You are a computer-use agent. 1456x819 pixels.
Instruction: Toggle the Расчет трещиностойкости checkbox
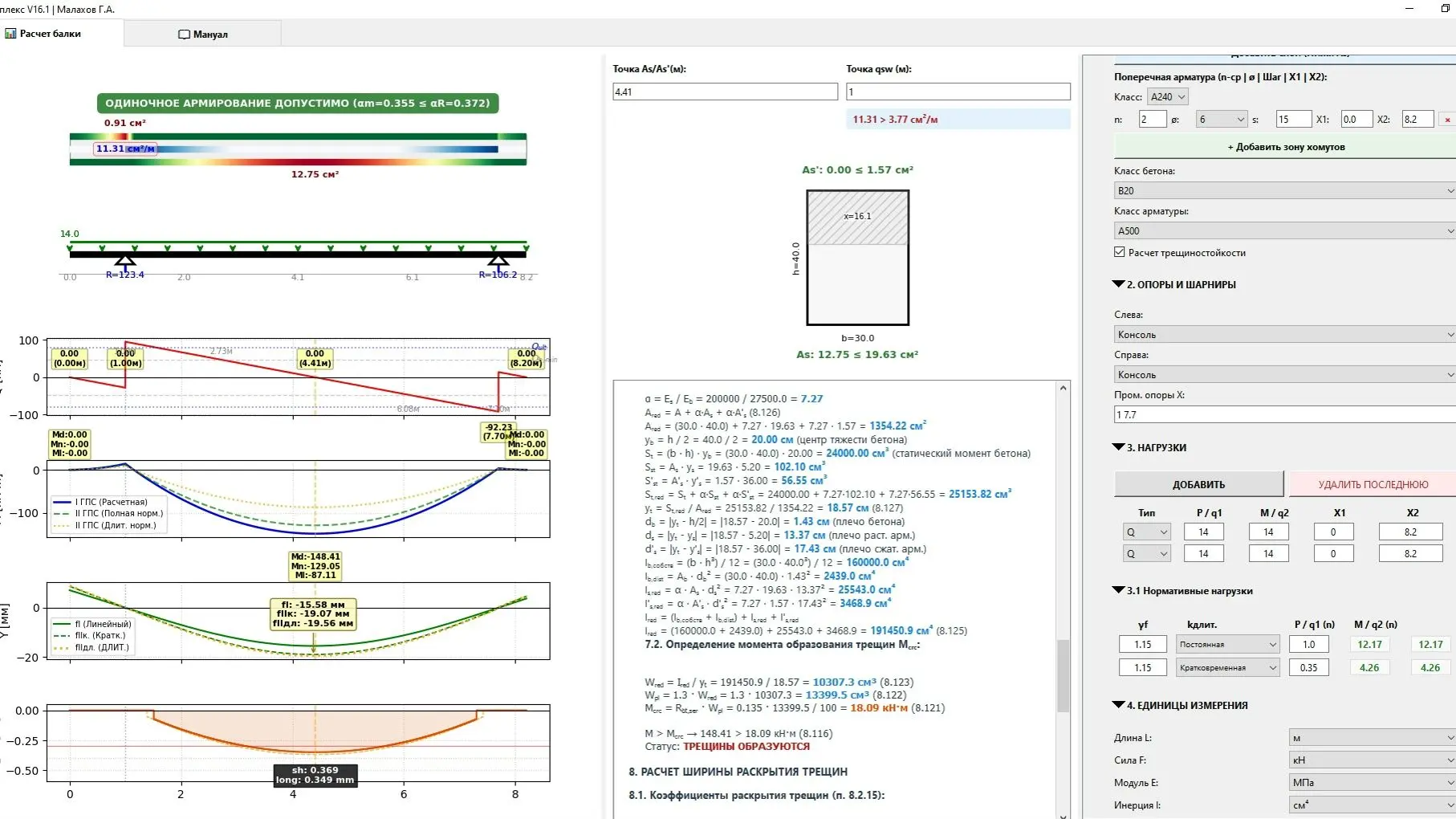coord(1120,252)
